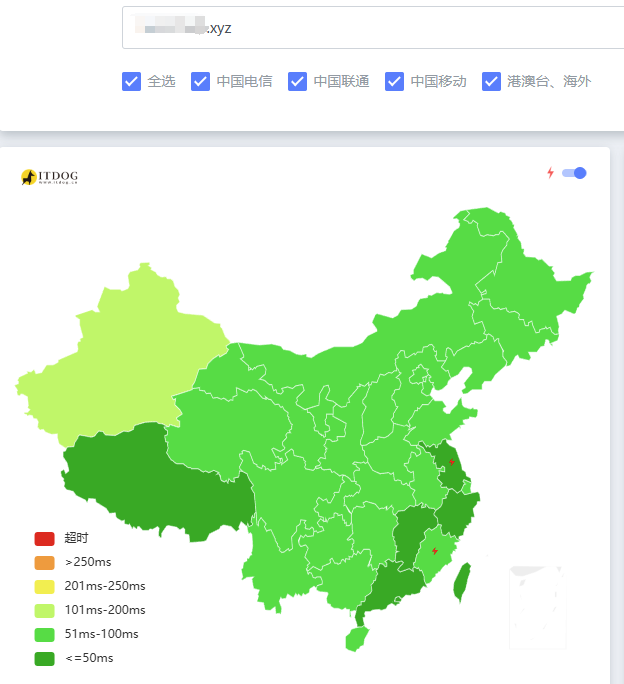Click the red 超时 legend swatch
Screen dimensions: 624x684
click(x=45, y=539)
